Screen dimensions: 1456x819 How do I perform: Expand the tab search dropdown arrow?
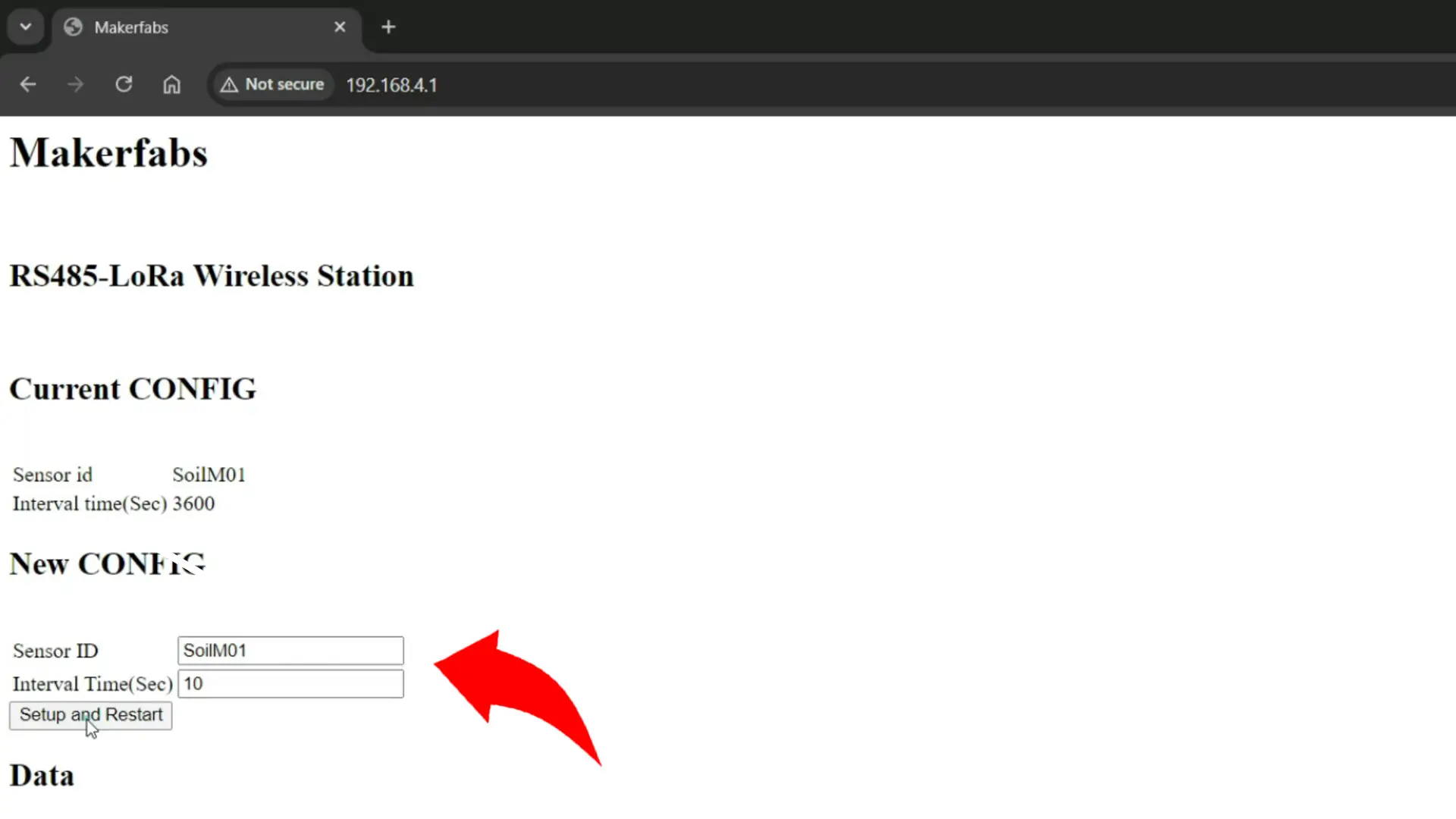tap(26, 27)
